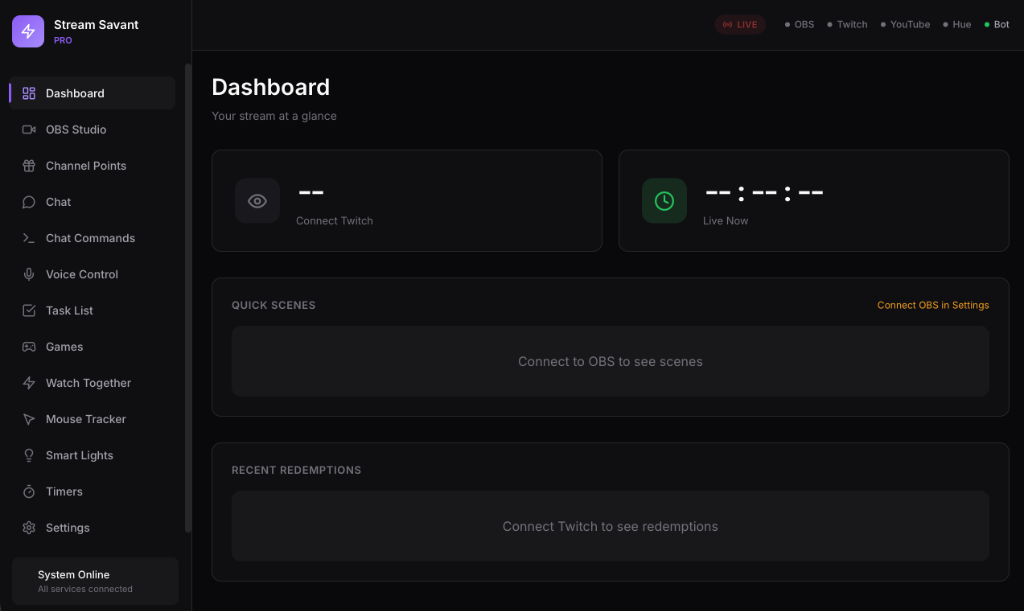Click the LIVE badge at the top
This screenshot has height=611, width=1024.
click(x=740, y=24)
